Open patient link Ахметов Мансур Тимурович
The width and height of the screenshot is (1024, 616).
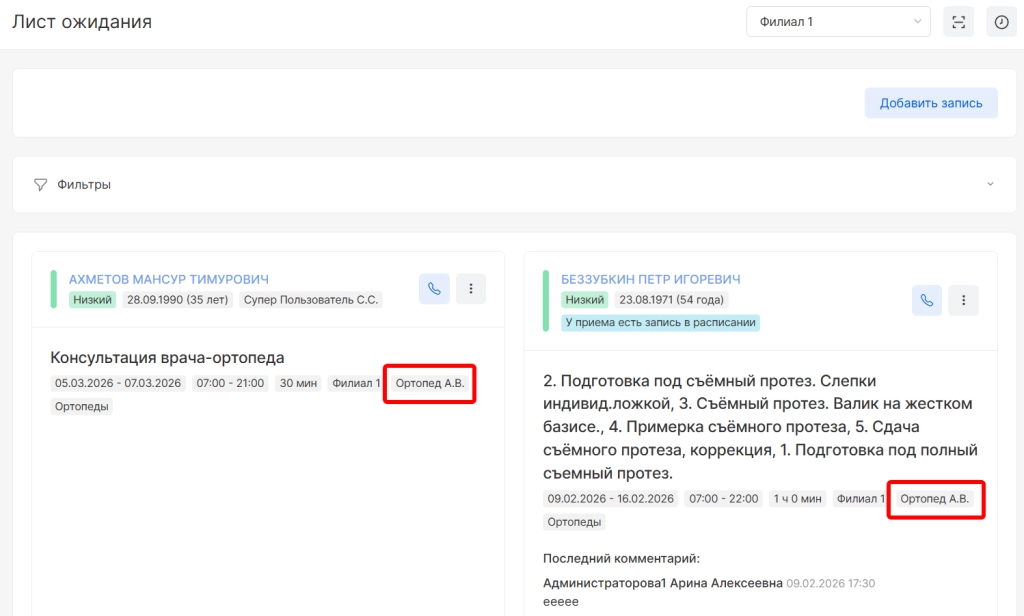coord(169,280)
